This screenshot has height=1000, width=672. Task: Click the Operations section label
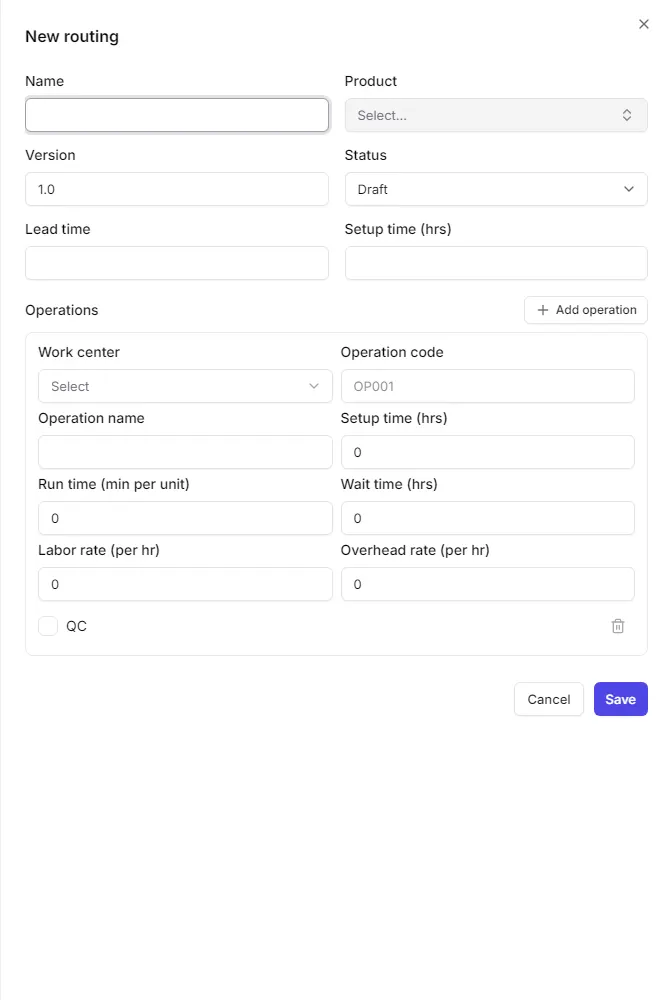62,310
